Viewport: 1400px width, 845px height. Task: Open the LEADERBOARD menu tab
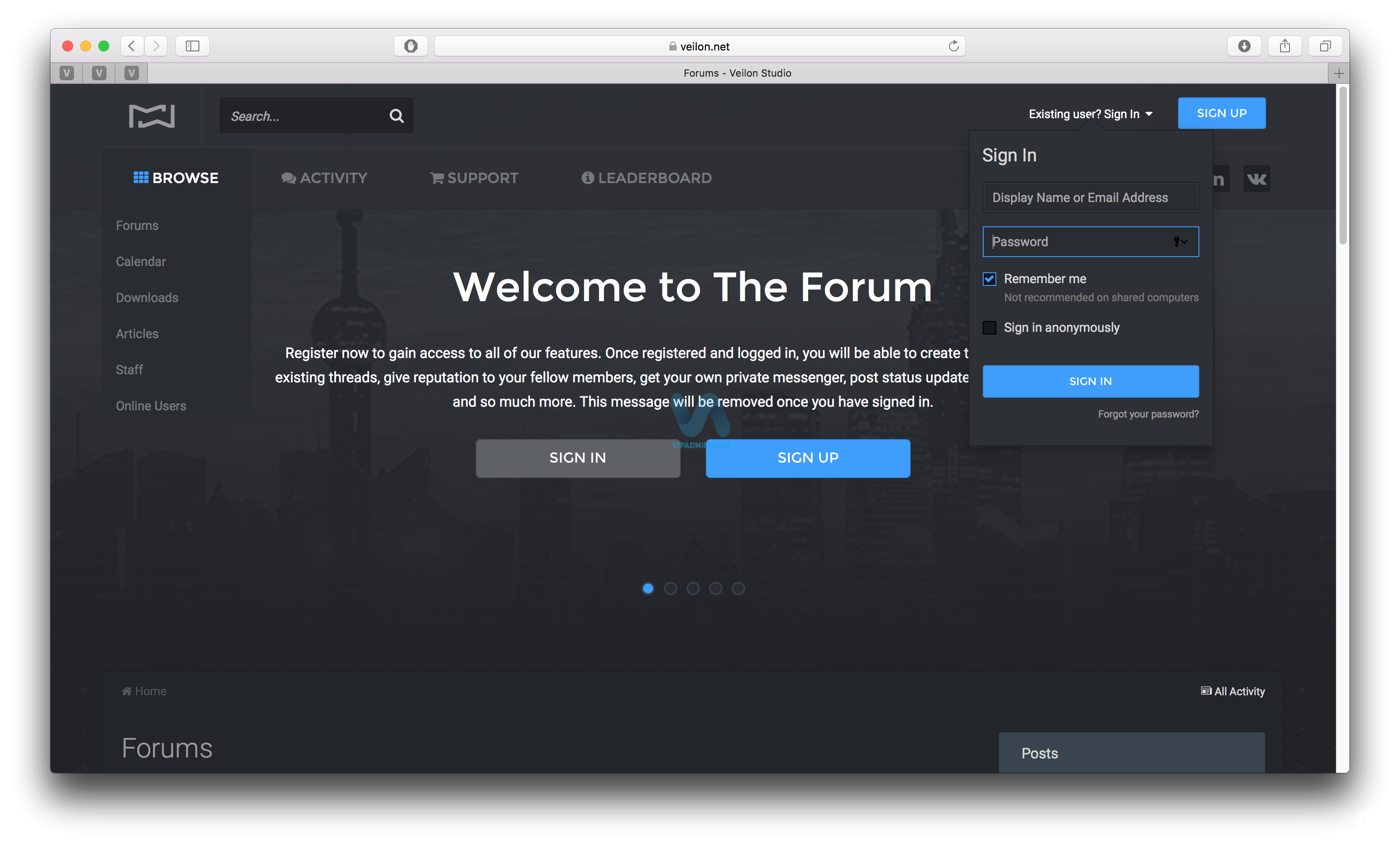[x=647, y=178]
